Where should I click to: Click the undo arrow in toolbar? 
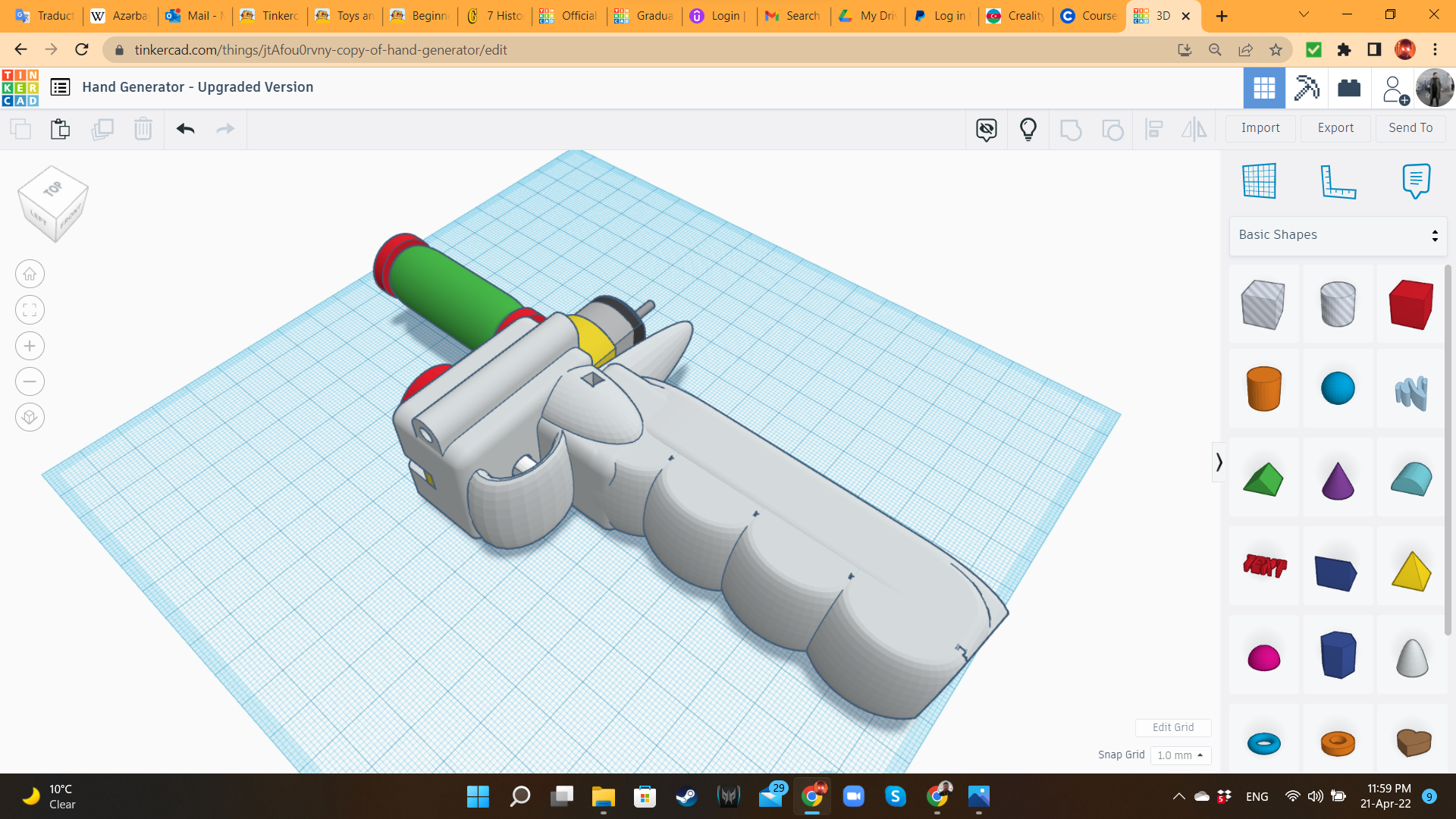pos(186,129)
